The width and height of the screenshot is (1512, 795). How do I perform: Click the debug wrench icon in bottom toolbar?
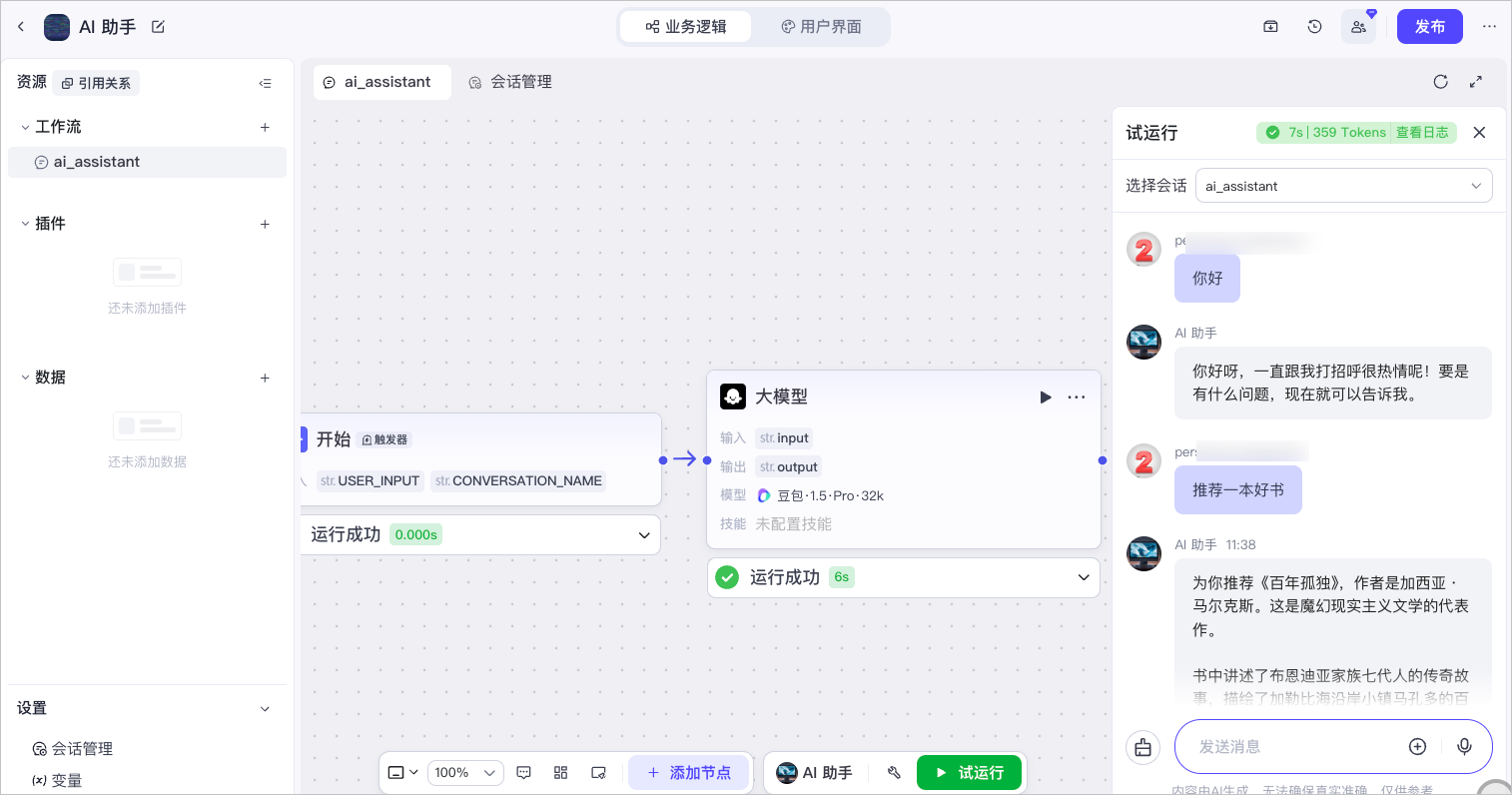coord(894,773)
